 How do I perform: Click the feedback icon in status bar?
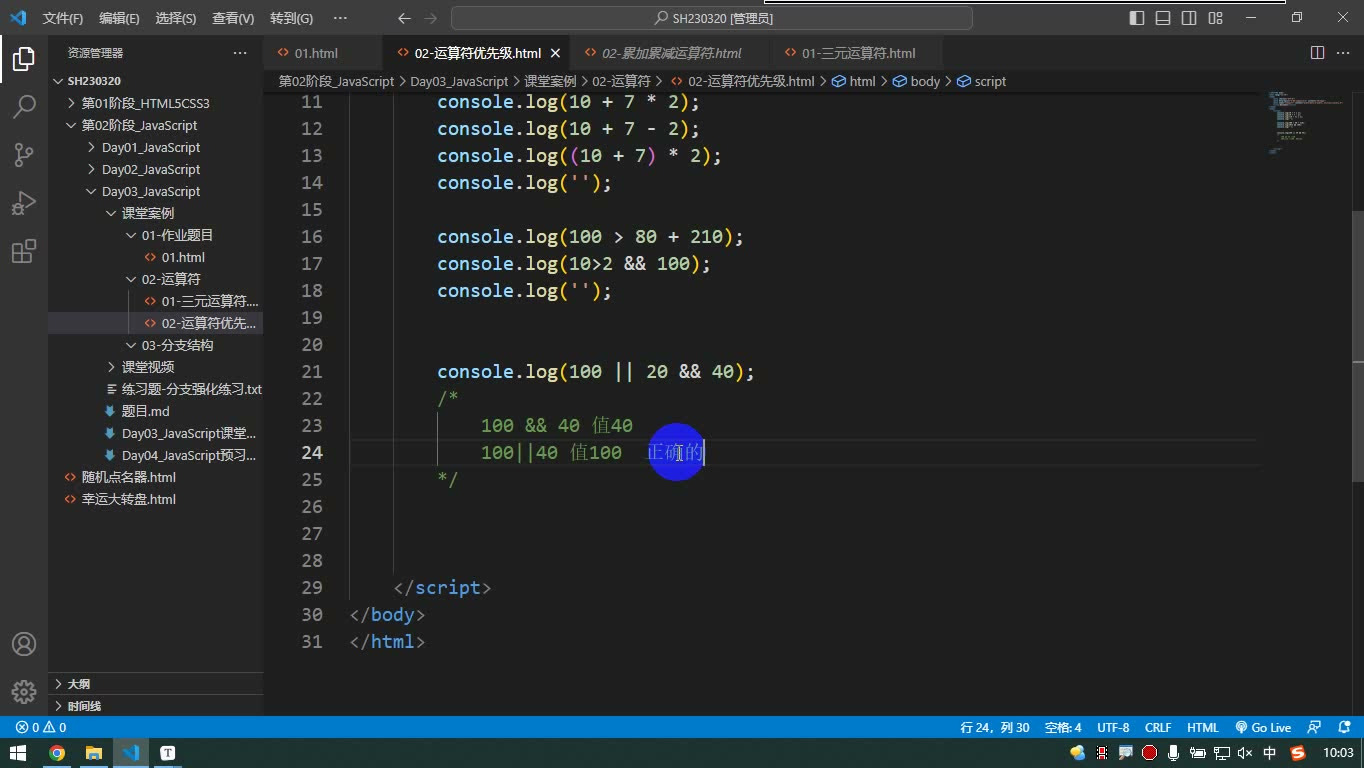coord(1315,727)
